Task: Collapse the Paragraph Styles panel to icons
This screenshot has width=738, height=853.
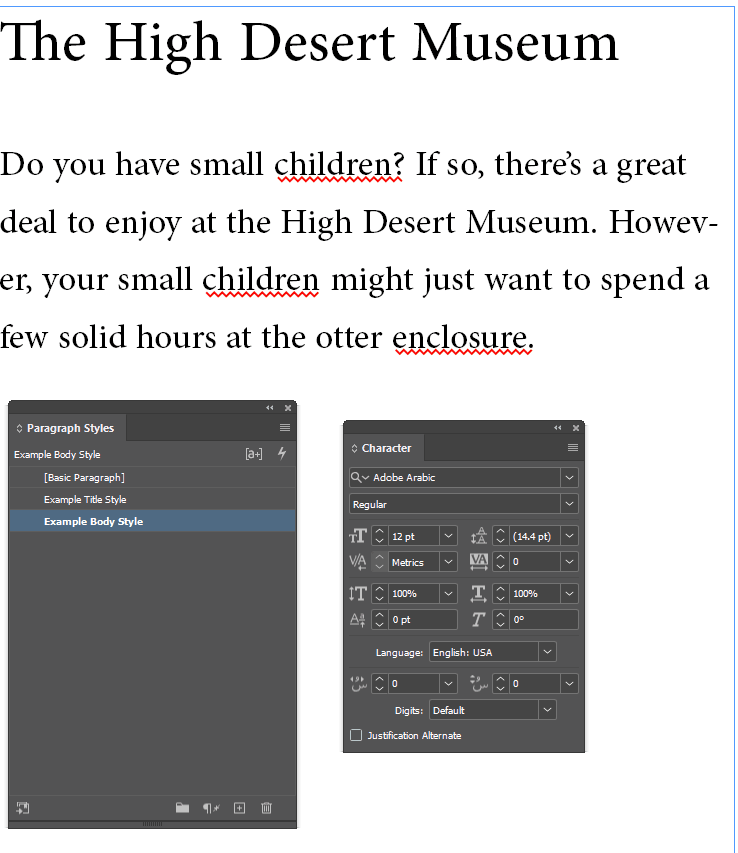Action: (270, 407)
